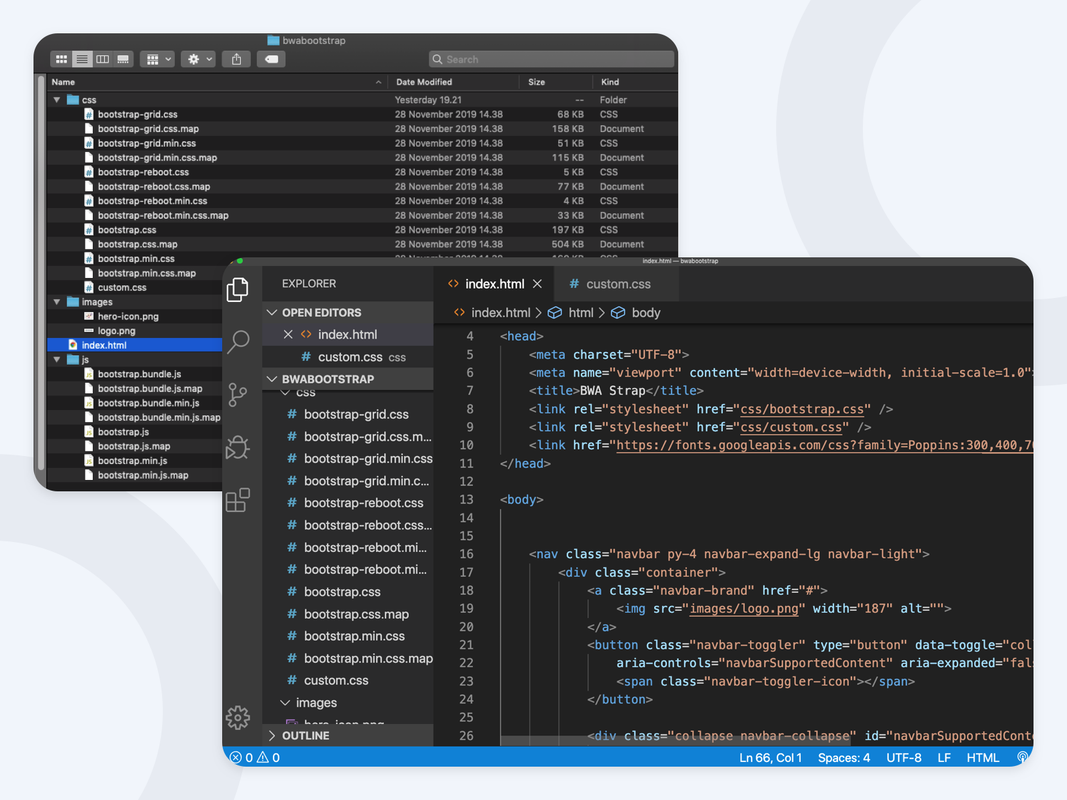Screen dimensions: 1067x800
Task: Open the Extensions view icon
Action: point(237,500)
